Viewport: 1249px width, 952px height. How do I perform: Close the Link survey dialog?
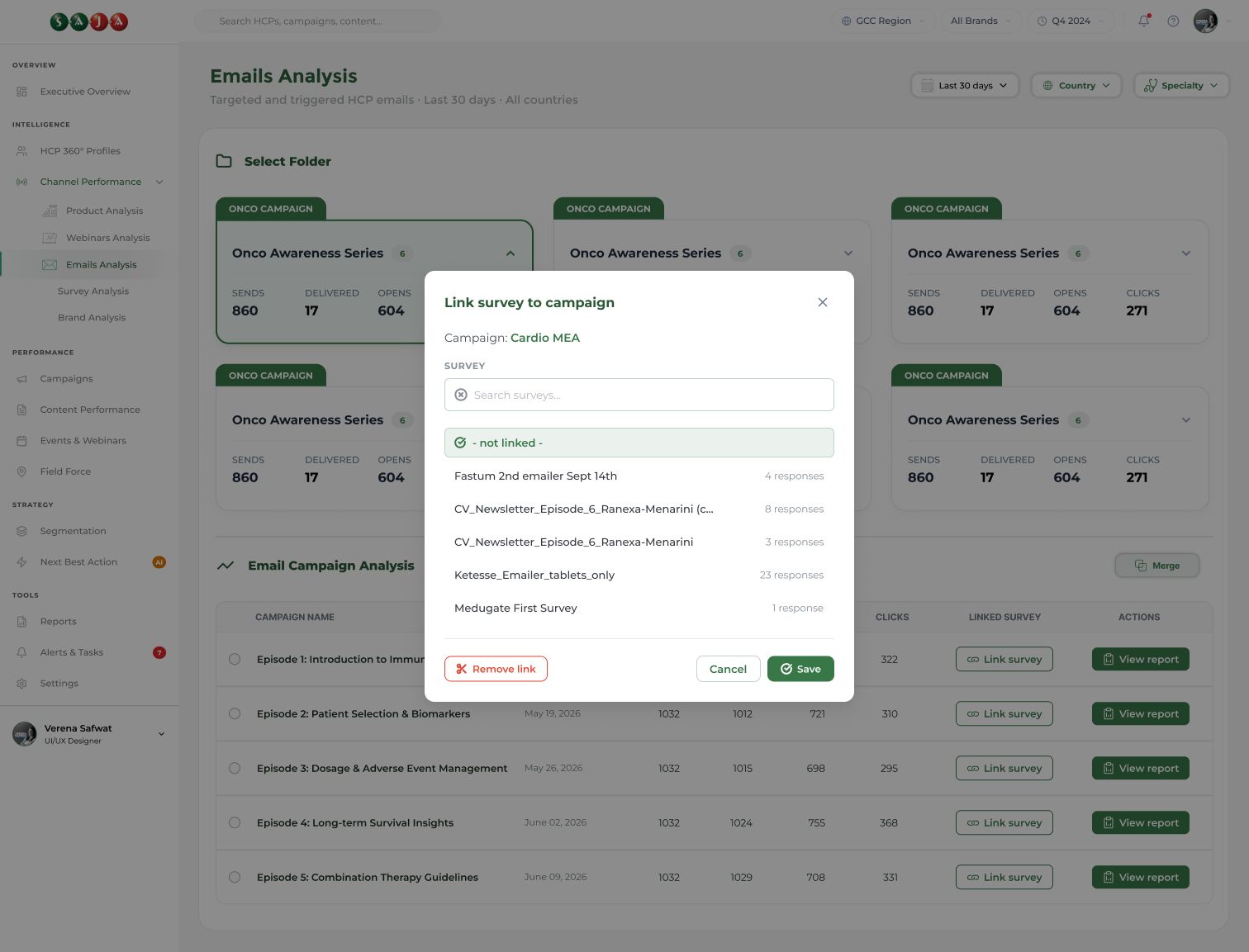pos(823,302)
